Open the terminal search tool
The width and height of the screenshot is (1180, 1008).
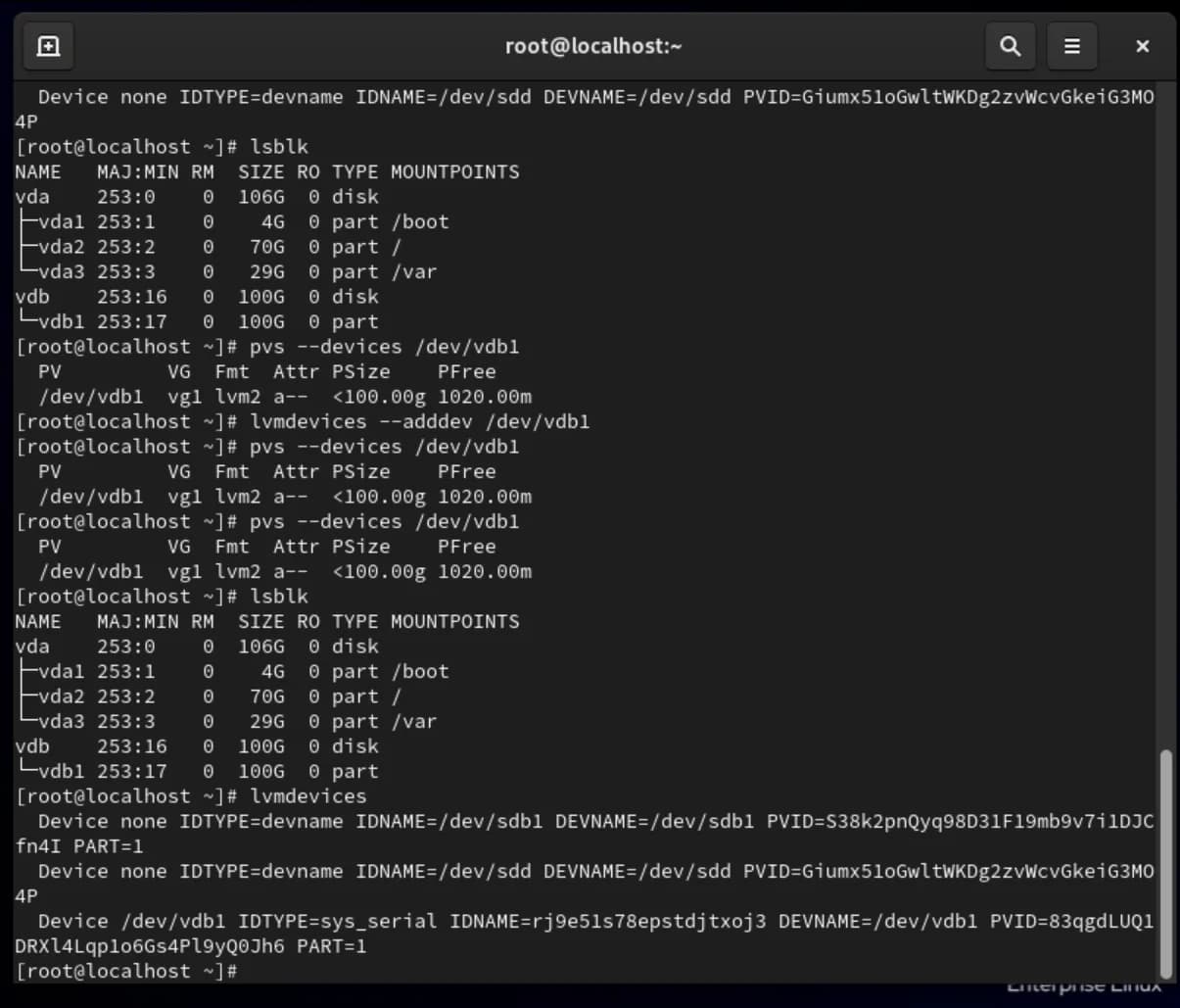tap(1010, 45)
